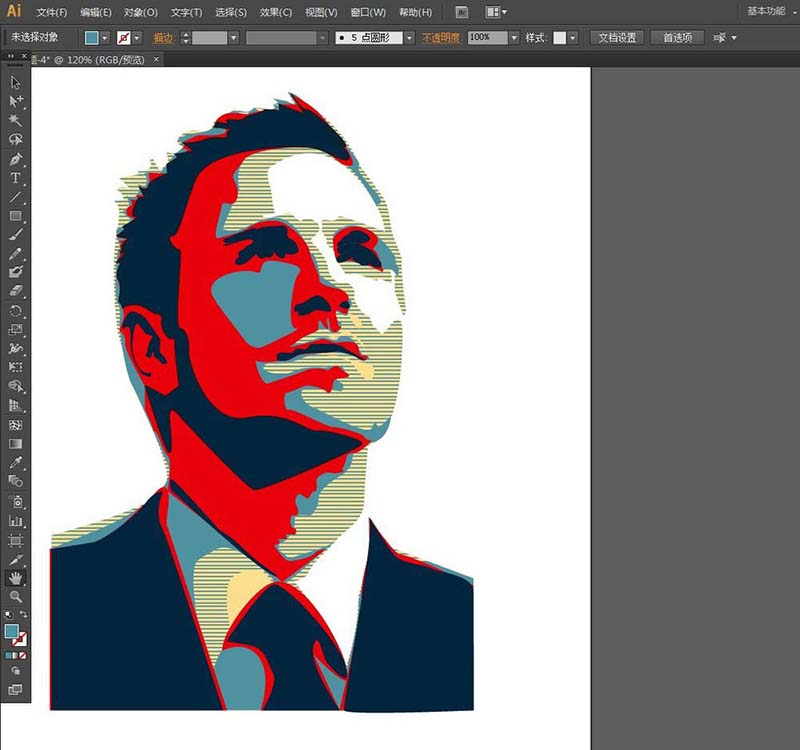Expand the variable width profile dropdown
Screen dimensions: 800x750
tap(322, 38)
